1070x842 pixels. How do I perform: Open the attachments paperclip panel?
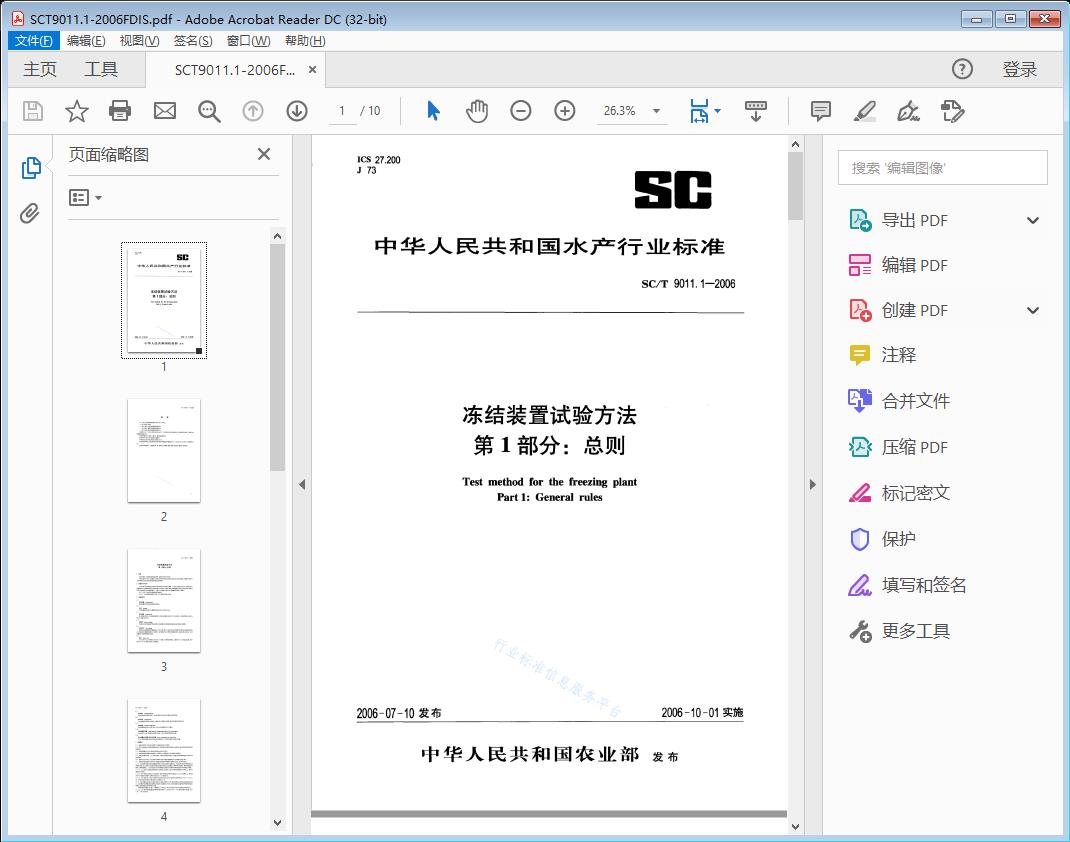coord(30,210)
